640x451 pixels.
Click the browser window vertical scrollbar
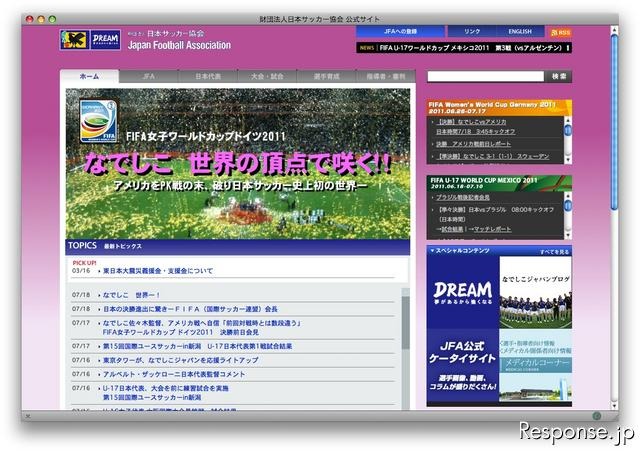[614, 122]
